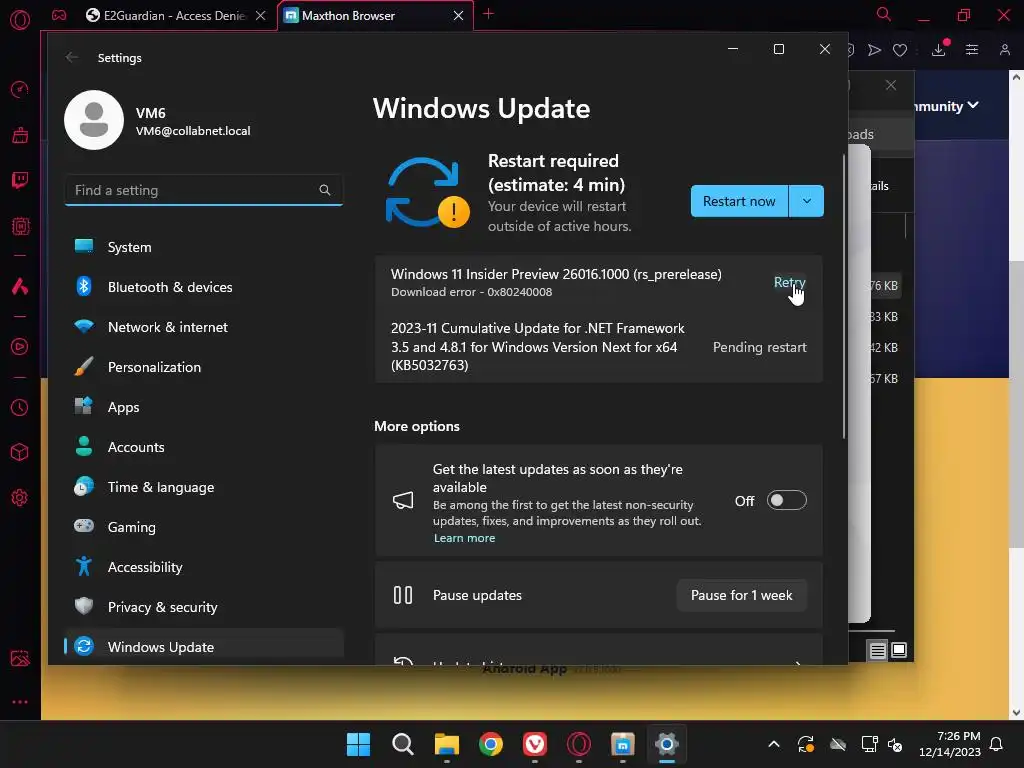This screenshot has height=768, width=1024.
Task: Open Extensions cube icon in Opera sidebar
Action: pyautogui.click(x=20, y=452)
